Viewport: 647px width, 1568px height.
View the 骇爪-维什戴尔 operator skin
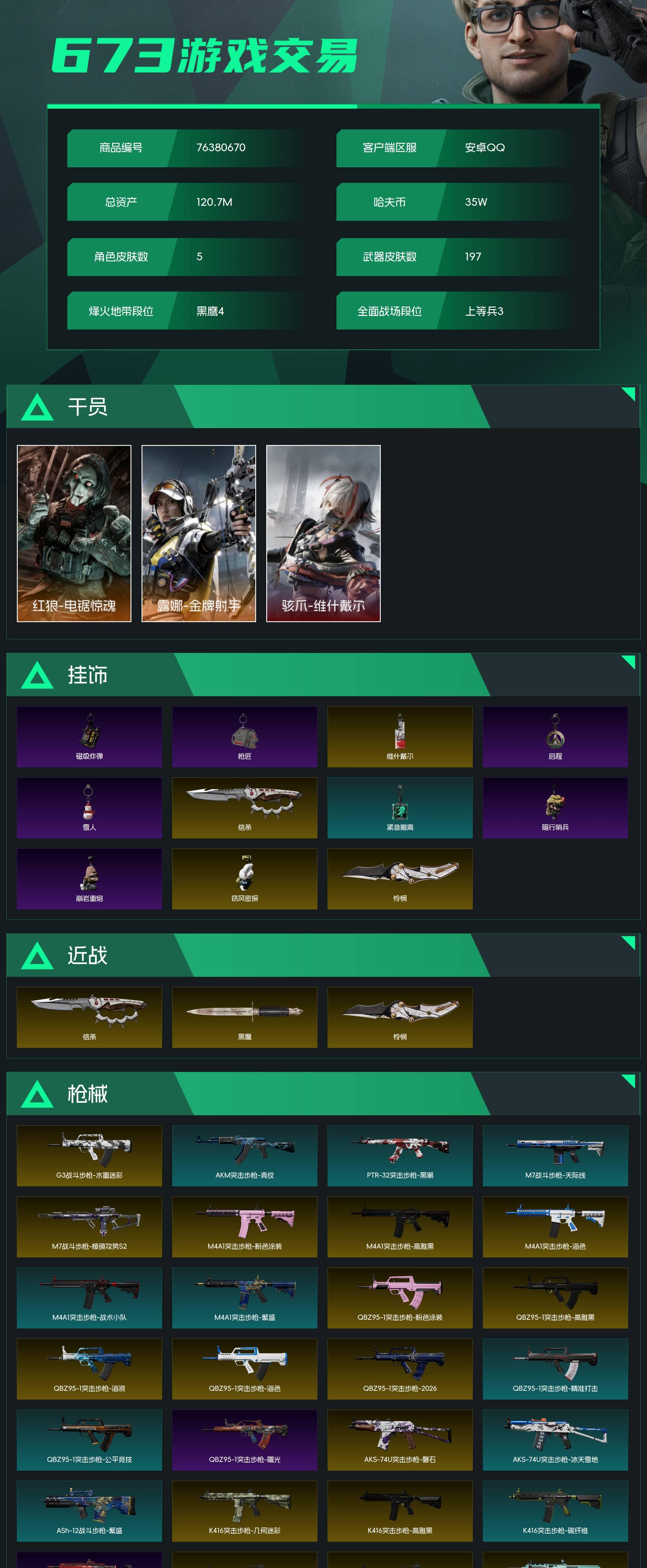(323, 533)
